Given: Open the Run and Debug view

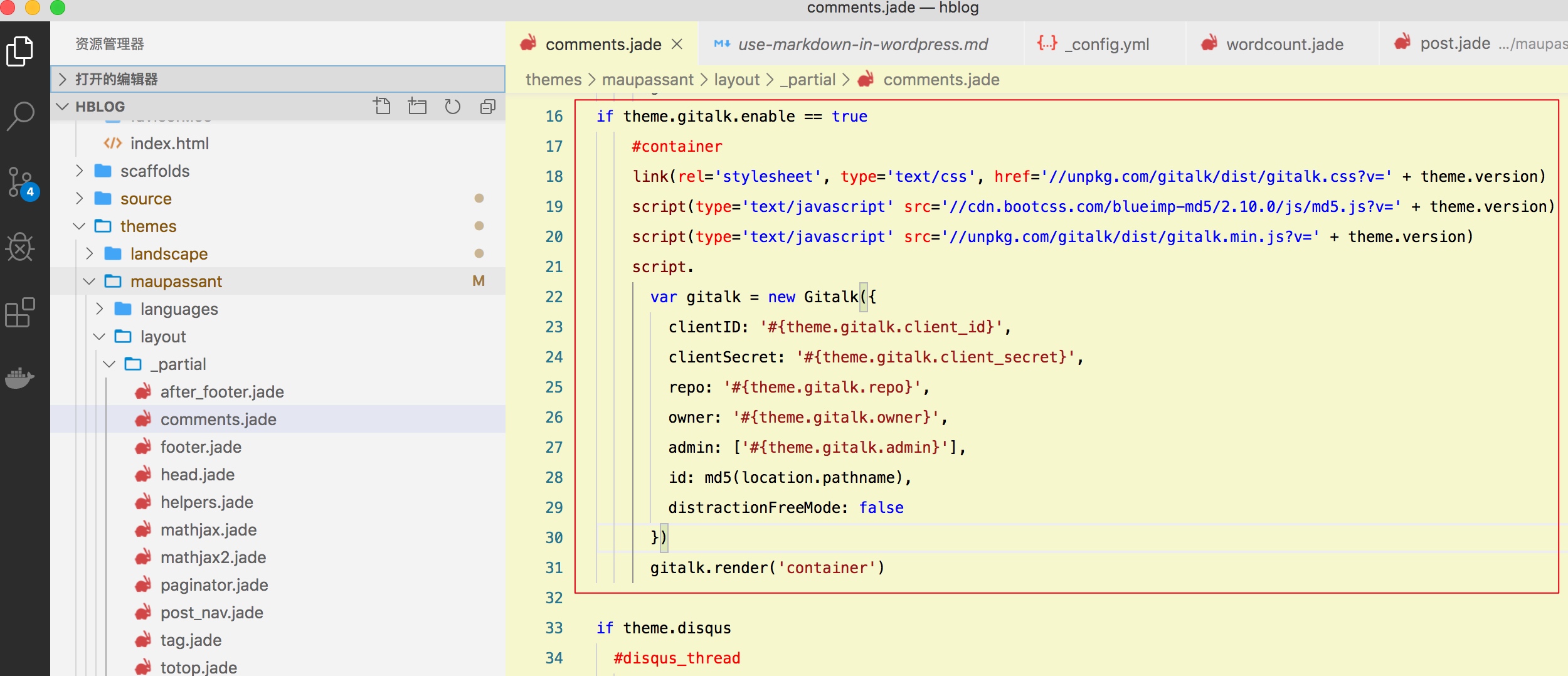Looking at the screenshot, I should coord(20,247).
